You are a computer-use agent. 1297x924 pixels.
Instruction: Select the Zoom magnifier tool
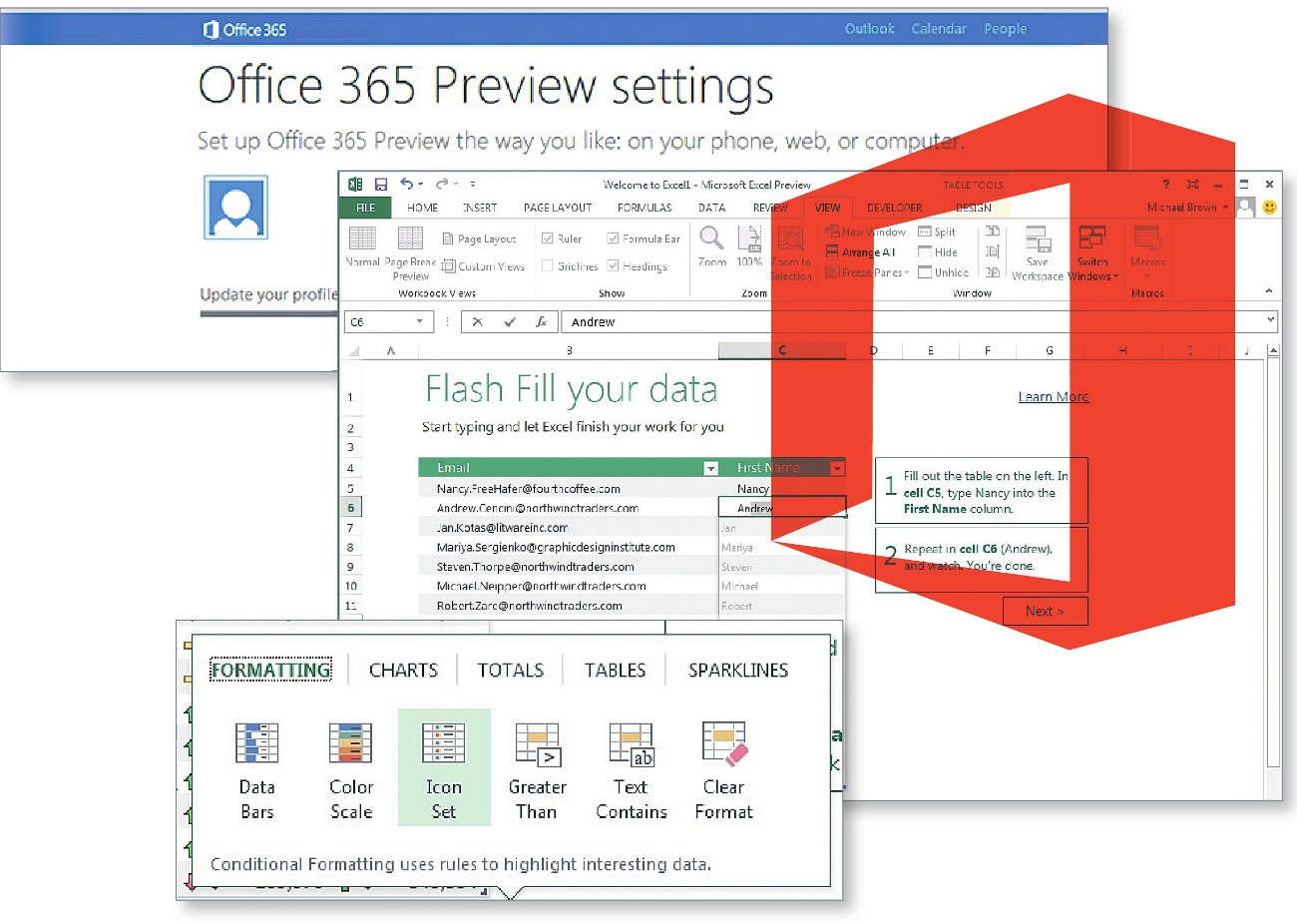pyautogui.click(x=711, y=239)
